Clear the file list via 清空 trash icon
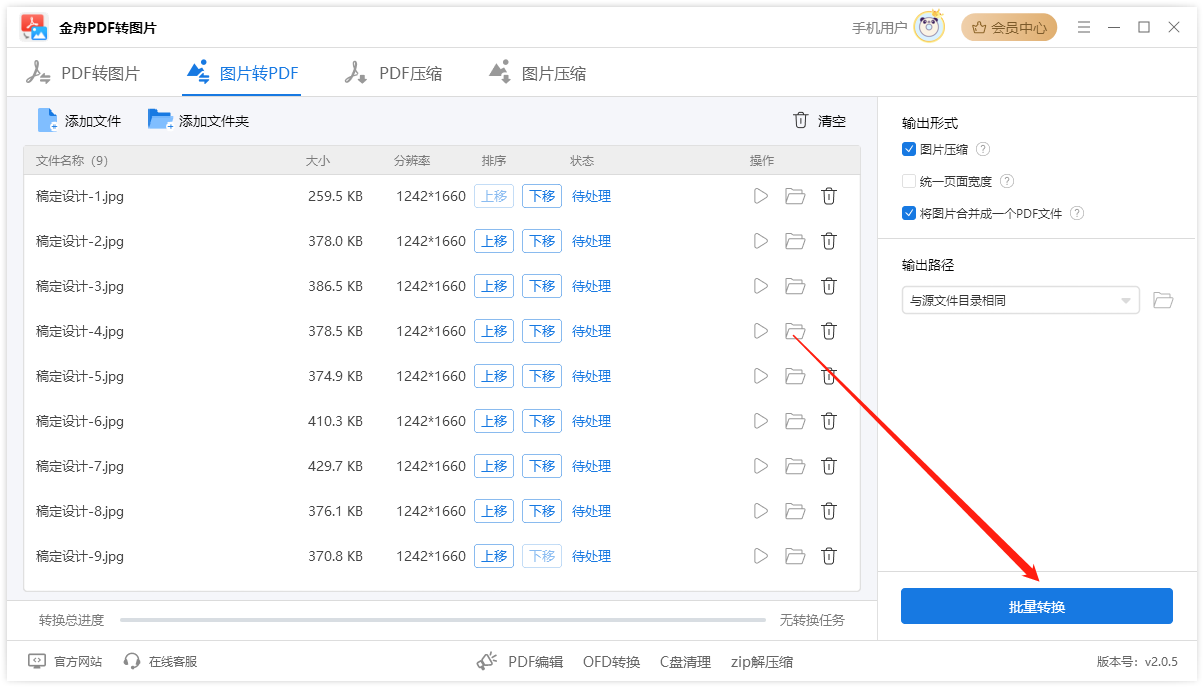The width and height of the screenshot is (1204, 688). (800, 120)
